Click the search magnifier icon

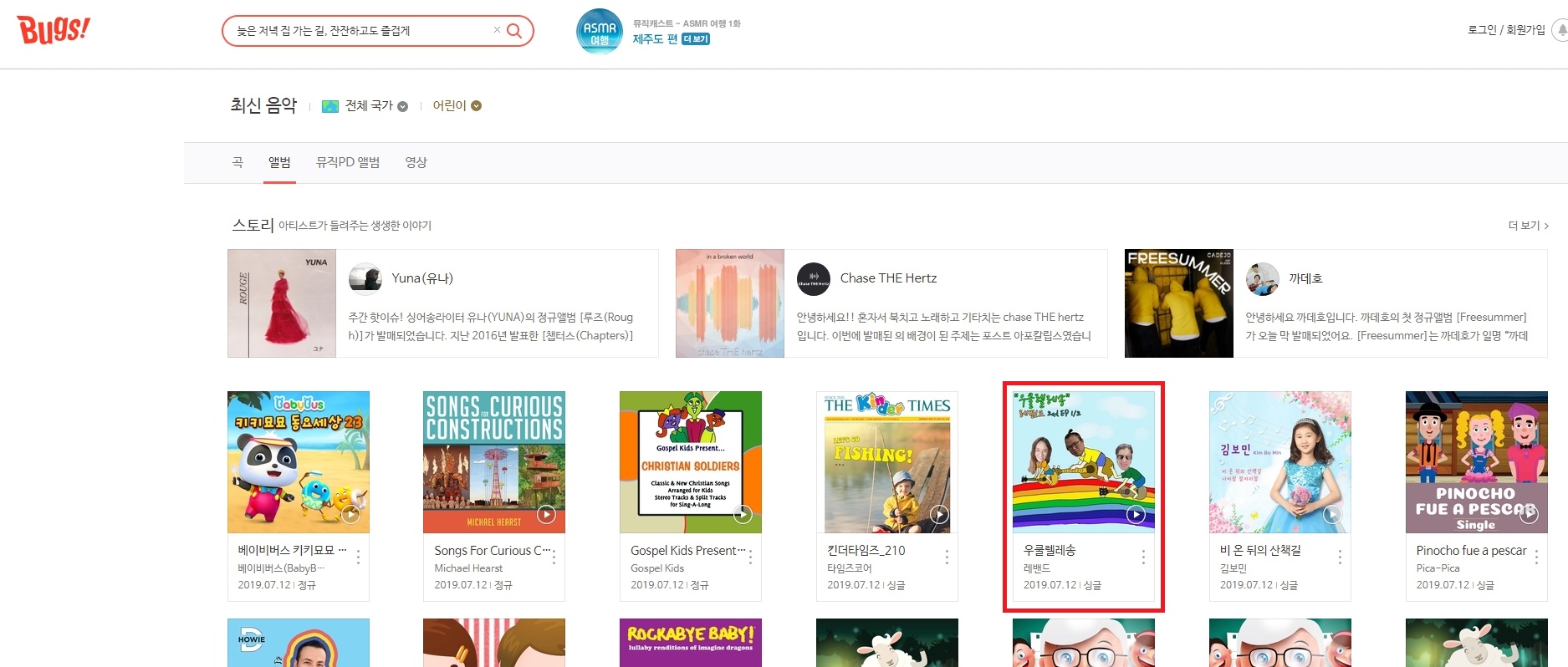click(x=514, y=31)
